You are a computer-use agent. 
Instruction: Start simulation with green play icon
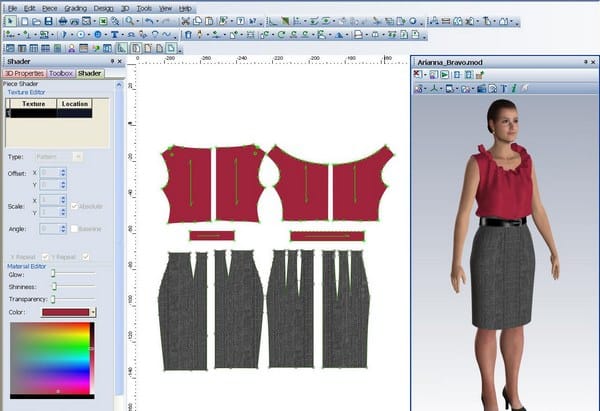pyautogui.click(x=445, y=75)
